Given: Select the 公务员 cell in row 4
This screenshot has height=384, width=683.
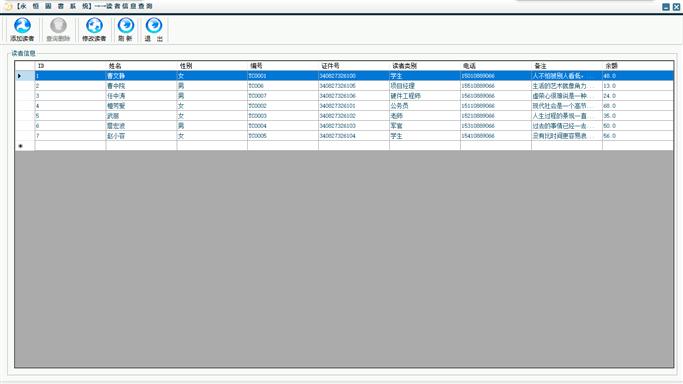Looking at the screenshot, I should pos(425,106).
